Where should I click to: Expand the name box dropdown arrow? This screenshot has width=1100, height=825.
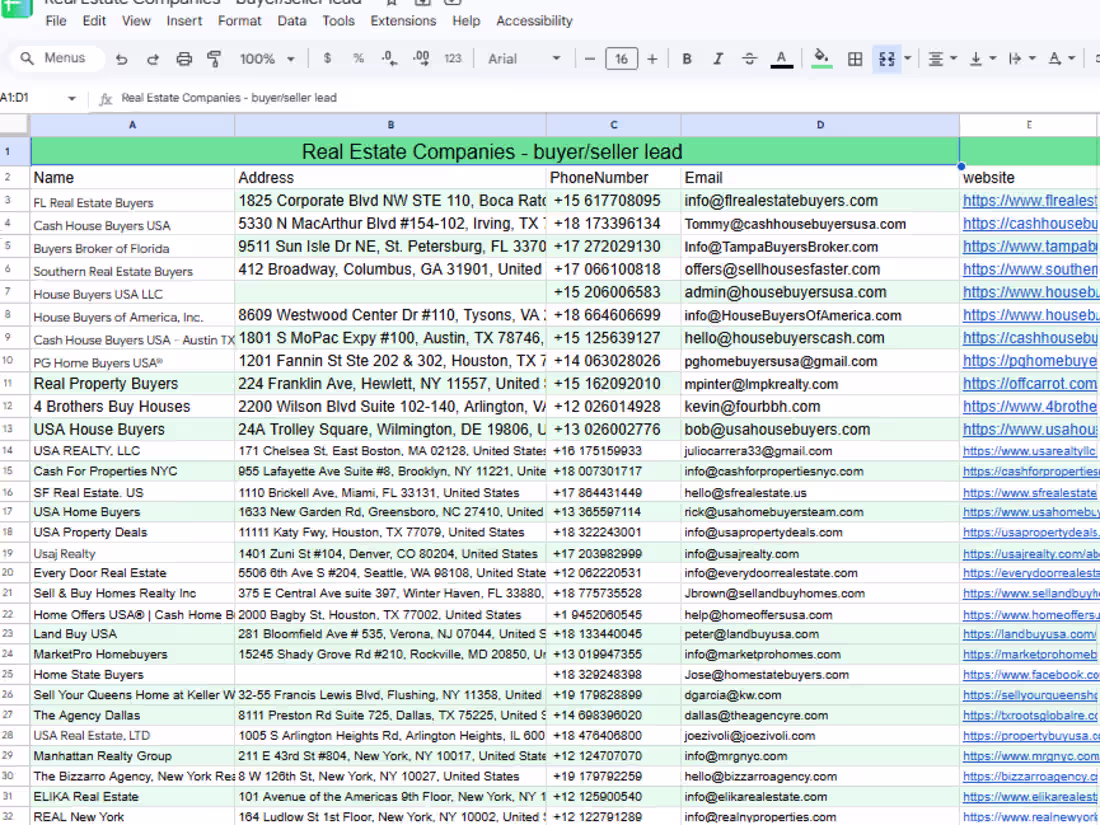pos(72,98)
